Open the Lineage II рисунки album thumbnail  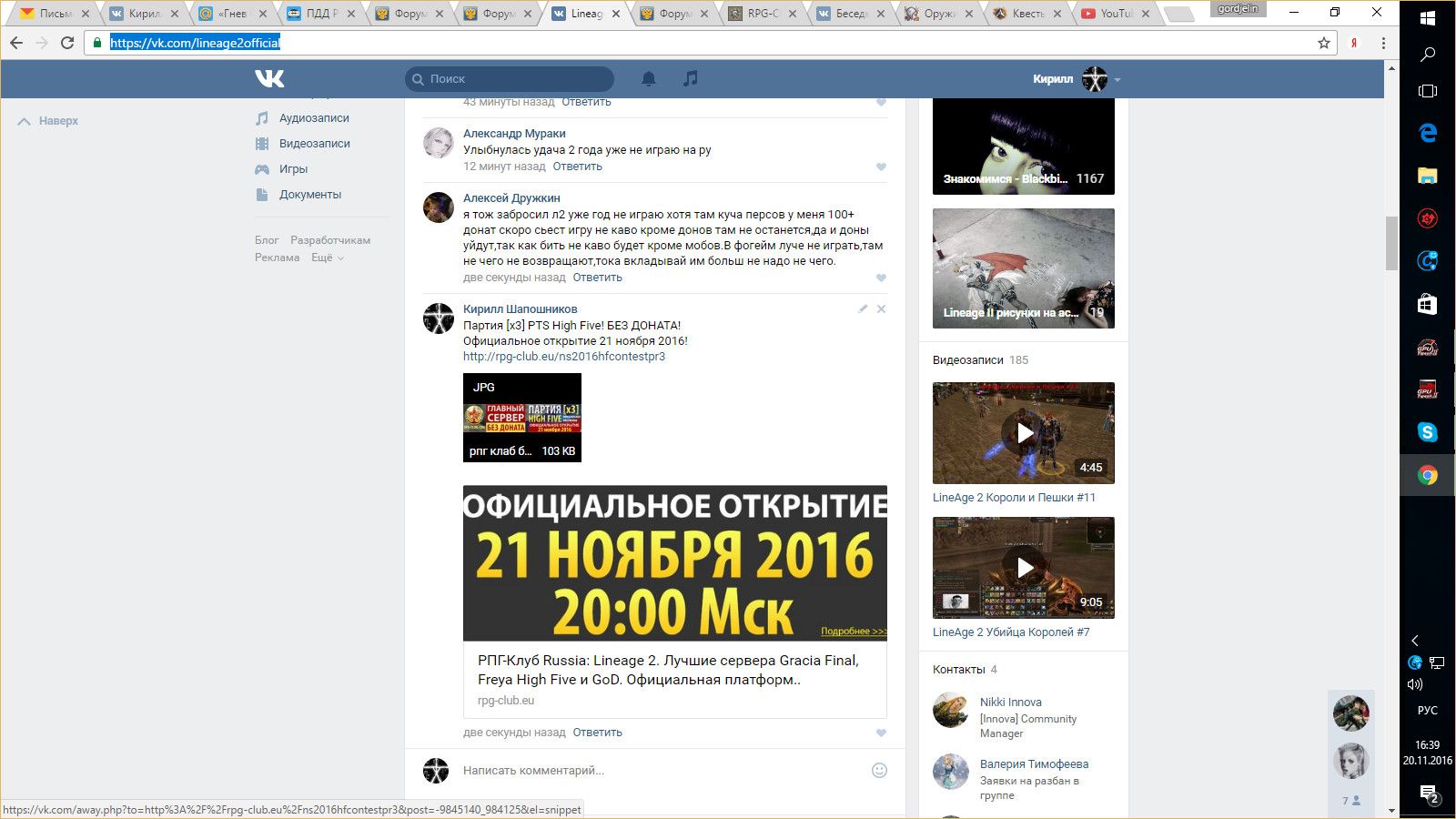point(1024,268)
